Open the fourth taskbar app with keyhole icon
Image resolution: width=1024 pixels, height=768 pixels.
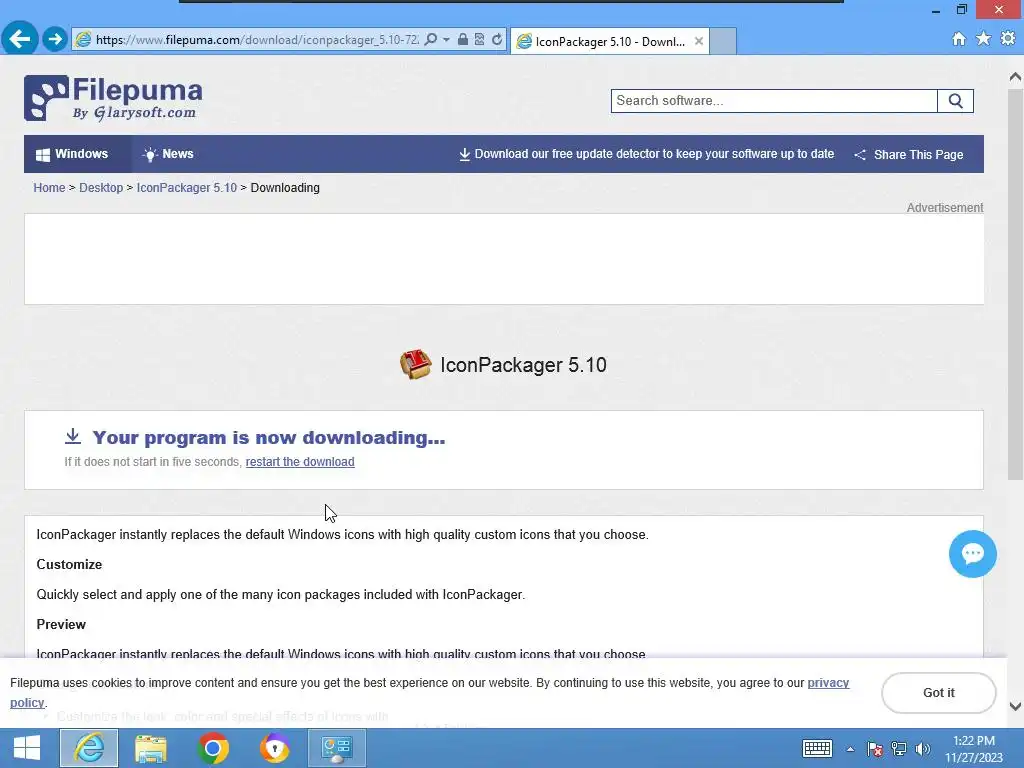[275, 748]
